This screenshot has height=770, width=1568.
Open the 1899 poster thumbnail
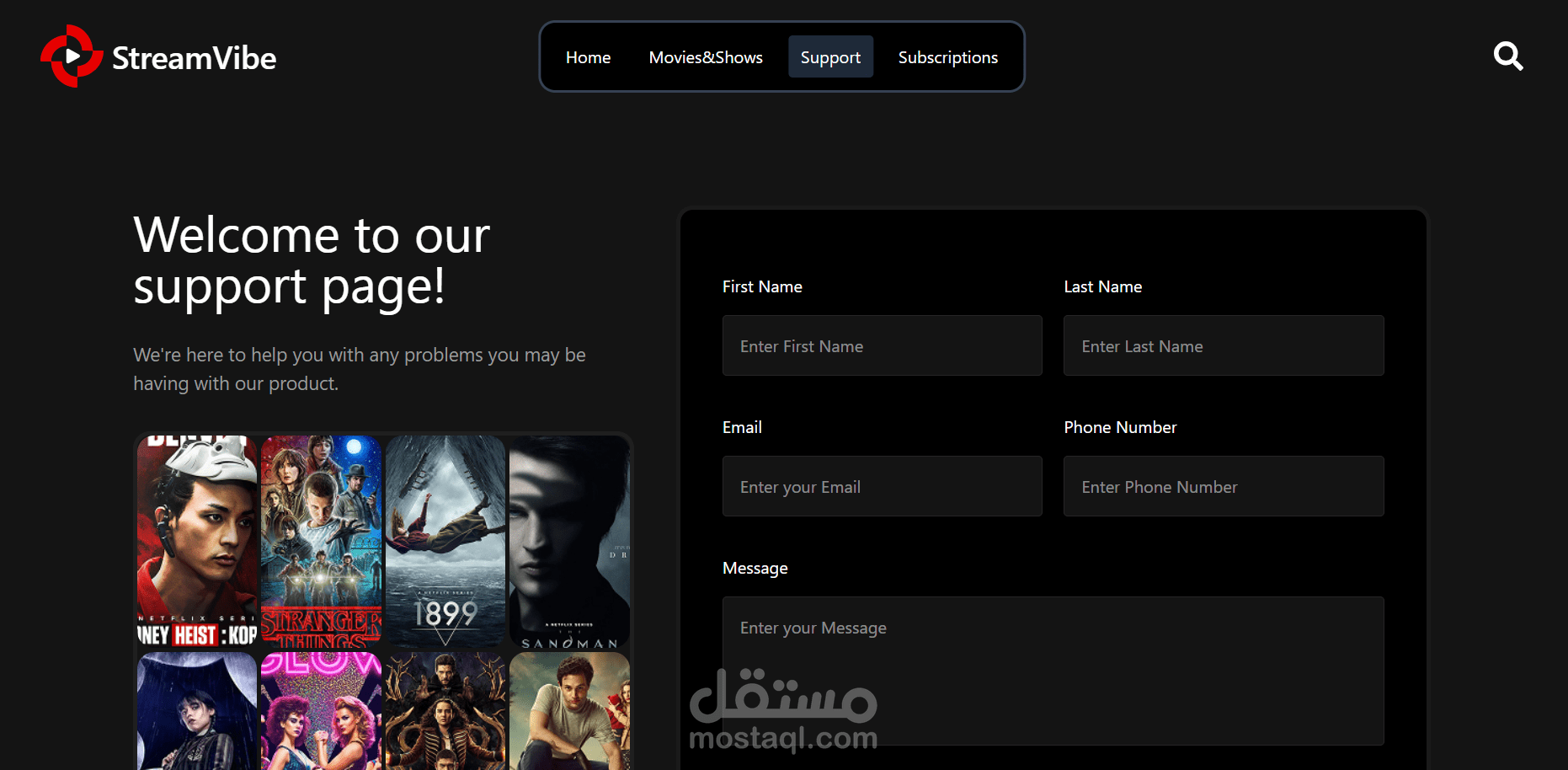pyautogui.click(x=445, y=542)
